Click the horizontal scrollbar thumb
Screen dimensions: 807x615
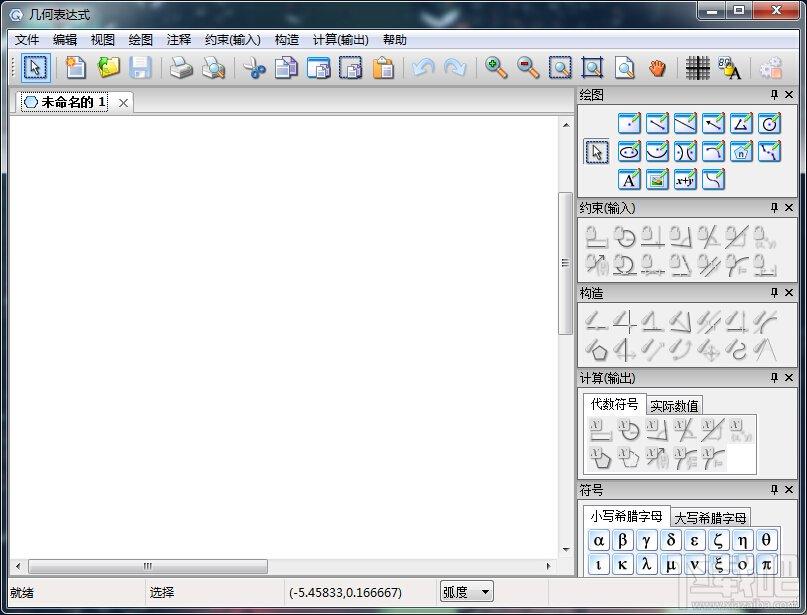point(148,566)
